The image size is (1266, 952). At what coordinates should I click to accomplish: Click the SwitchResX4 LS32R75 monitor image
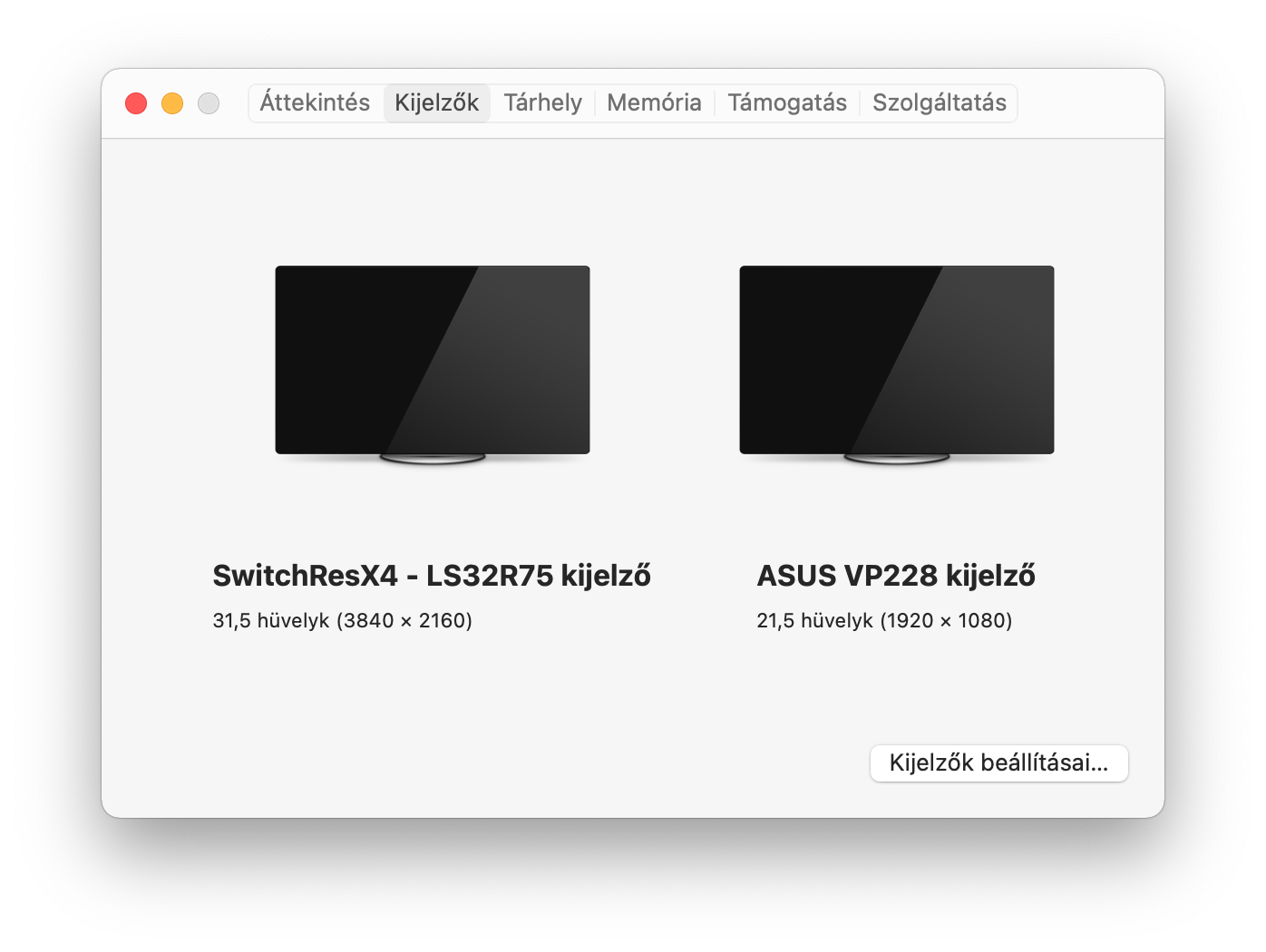coord(433,364)
